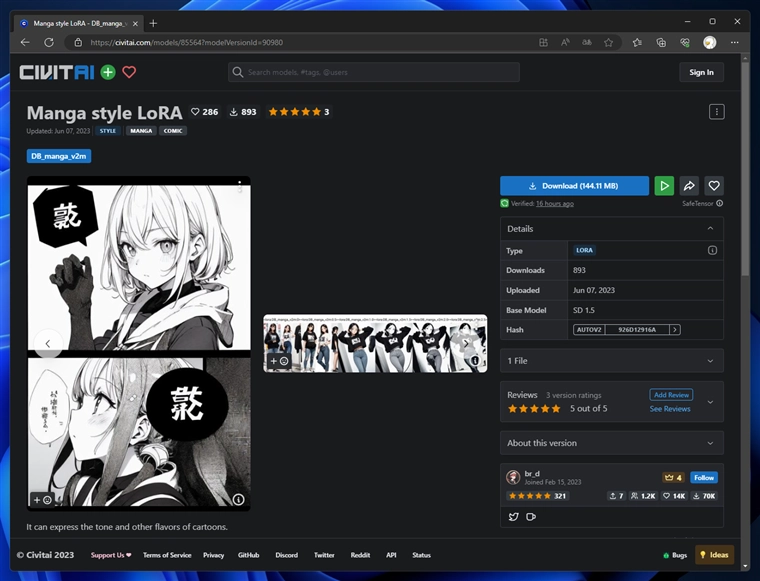Click the Bugs button in footer
Screen dimensions: 760x581
point(675,555)
